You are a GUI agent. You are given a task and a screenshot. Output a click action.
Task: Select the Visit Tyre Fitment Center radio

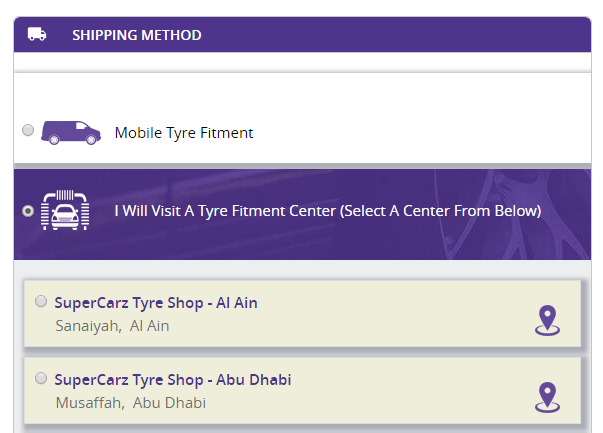(x=28, y=211)
